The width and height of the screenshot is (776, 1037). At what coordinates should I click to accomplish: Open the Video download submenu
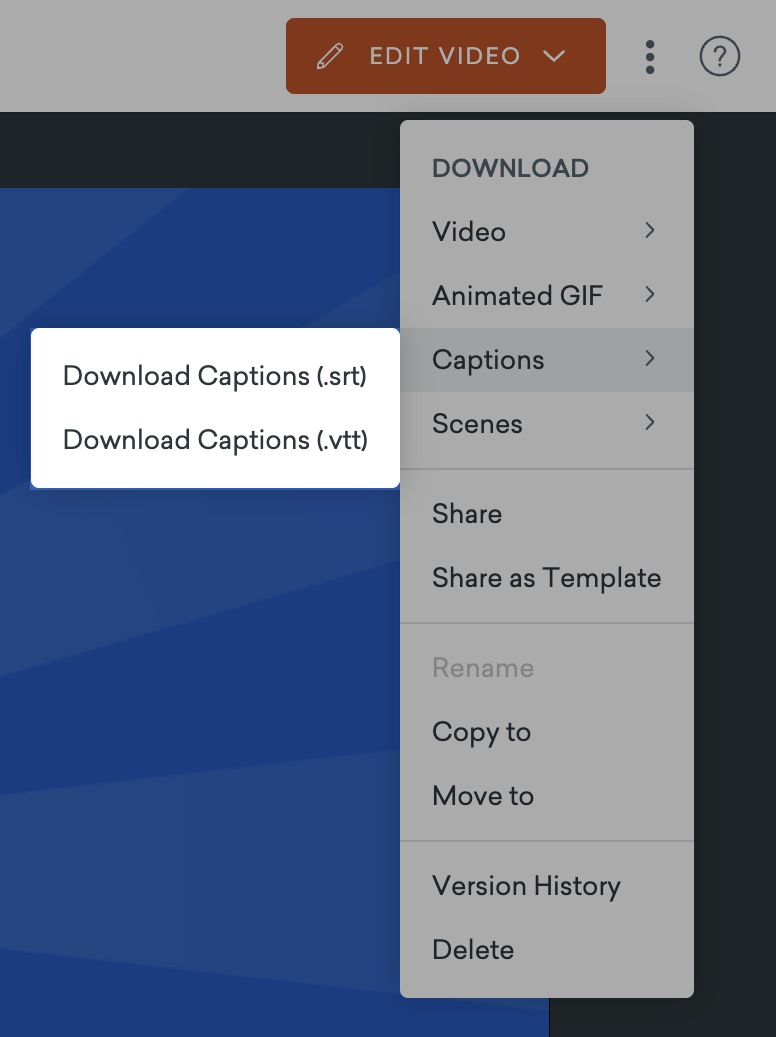coord(546,231)
